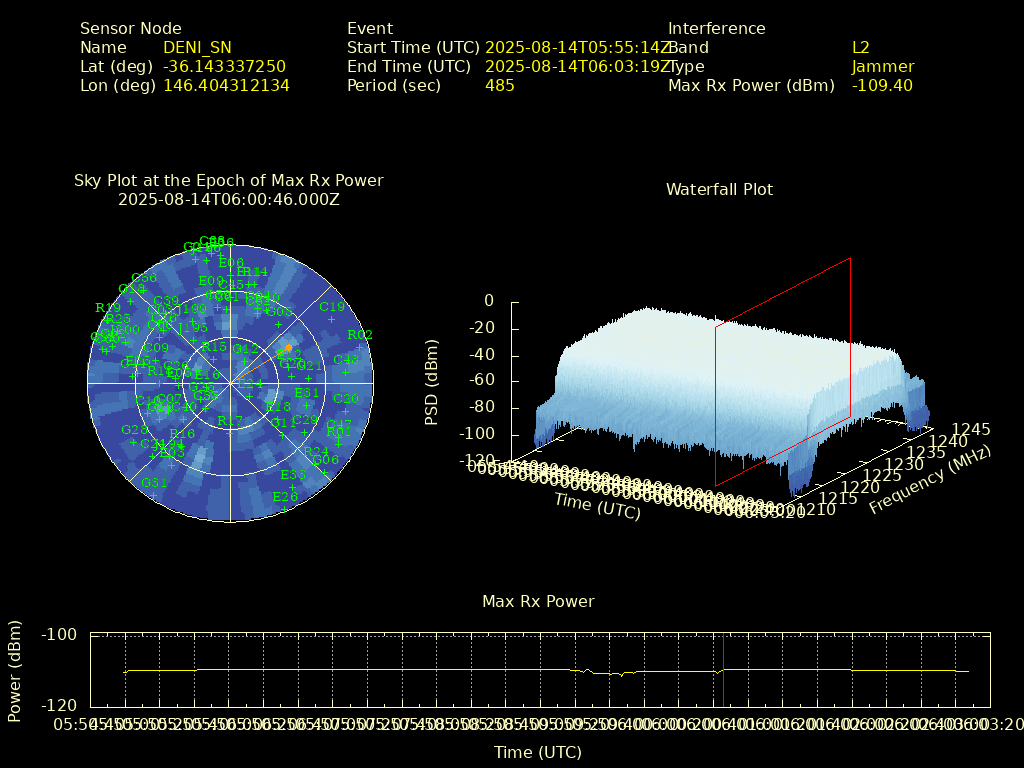Click the Jammer interference type value

tap(882, 67)
